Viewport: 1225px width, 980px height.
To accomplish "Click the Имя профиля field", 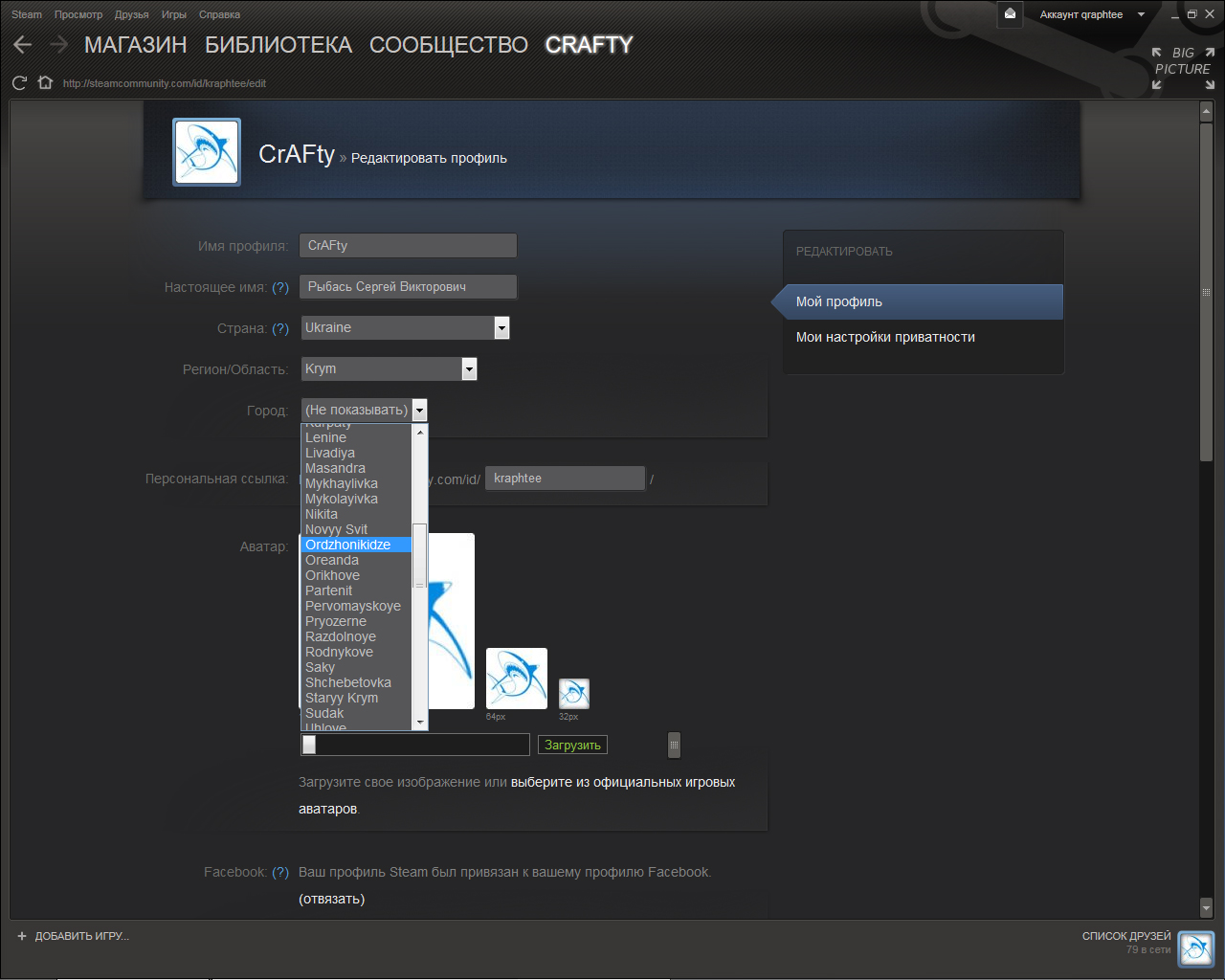I will (408, 246).
